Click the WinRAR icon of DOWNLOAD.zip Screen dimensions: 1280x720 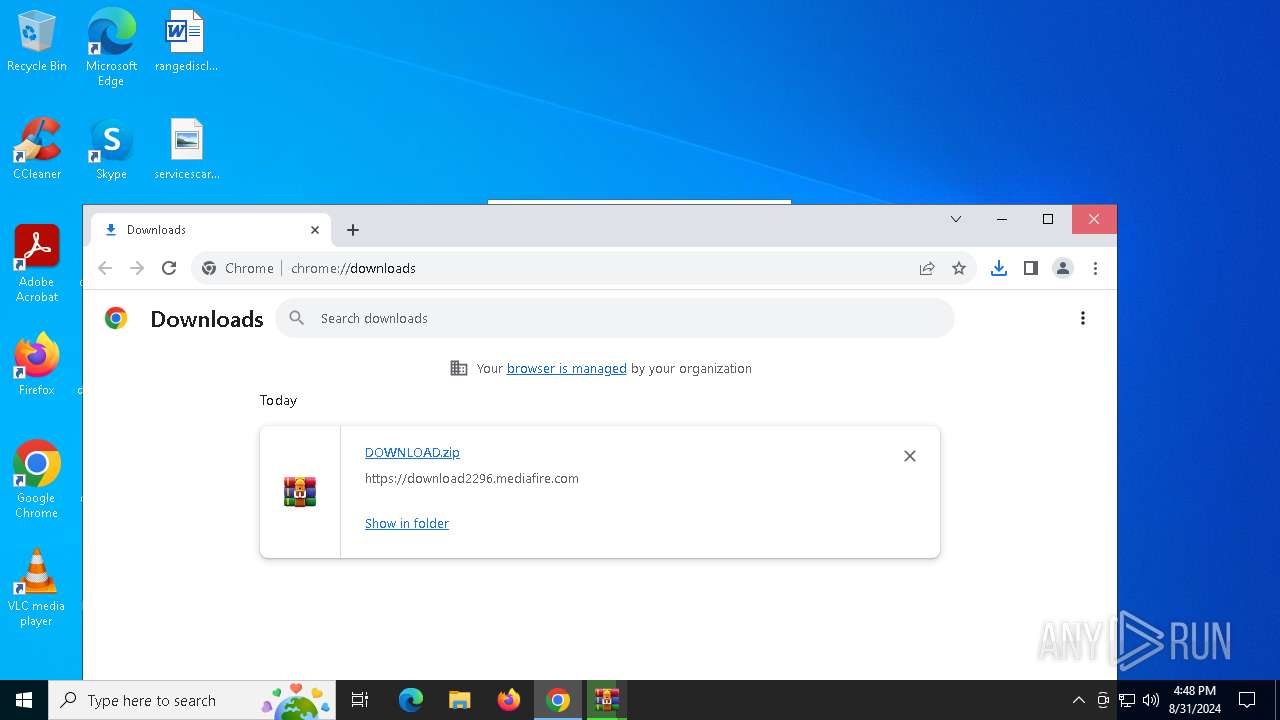pos(300,492)
